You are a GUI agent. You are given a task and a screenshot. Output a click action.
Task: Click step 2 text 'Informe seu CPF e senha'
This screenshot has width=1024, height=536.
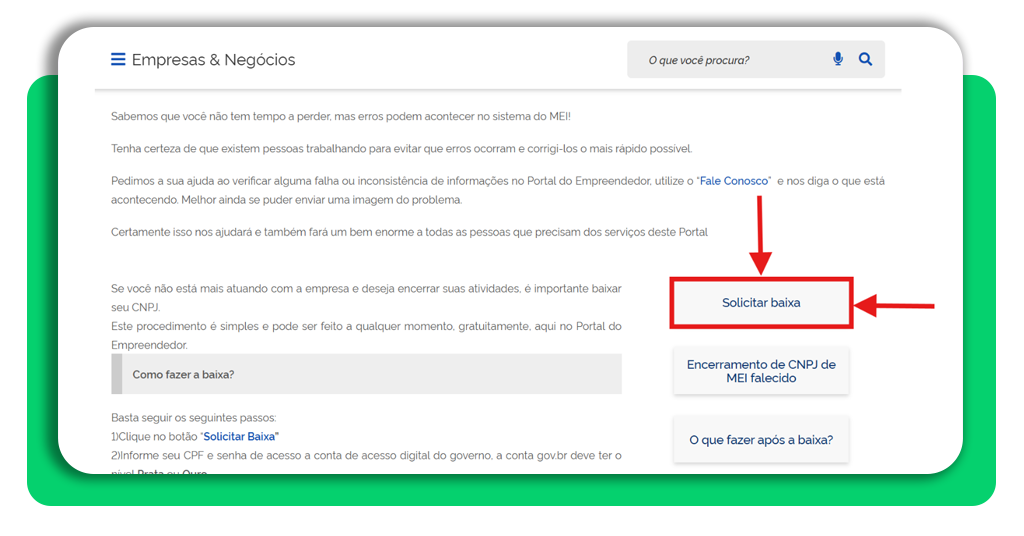(x=366, y=456)
